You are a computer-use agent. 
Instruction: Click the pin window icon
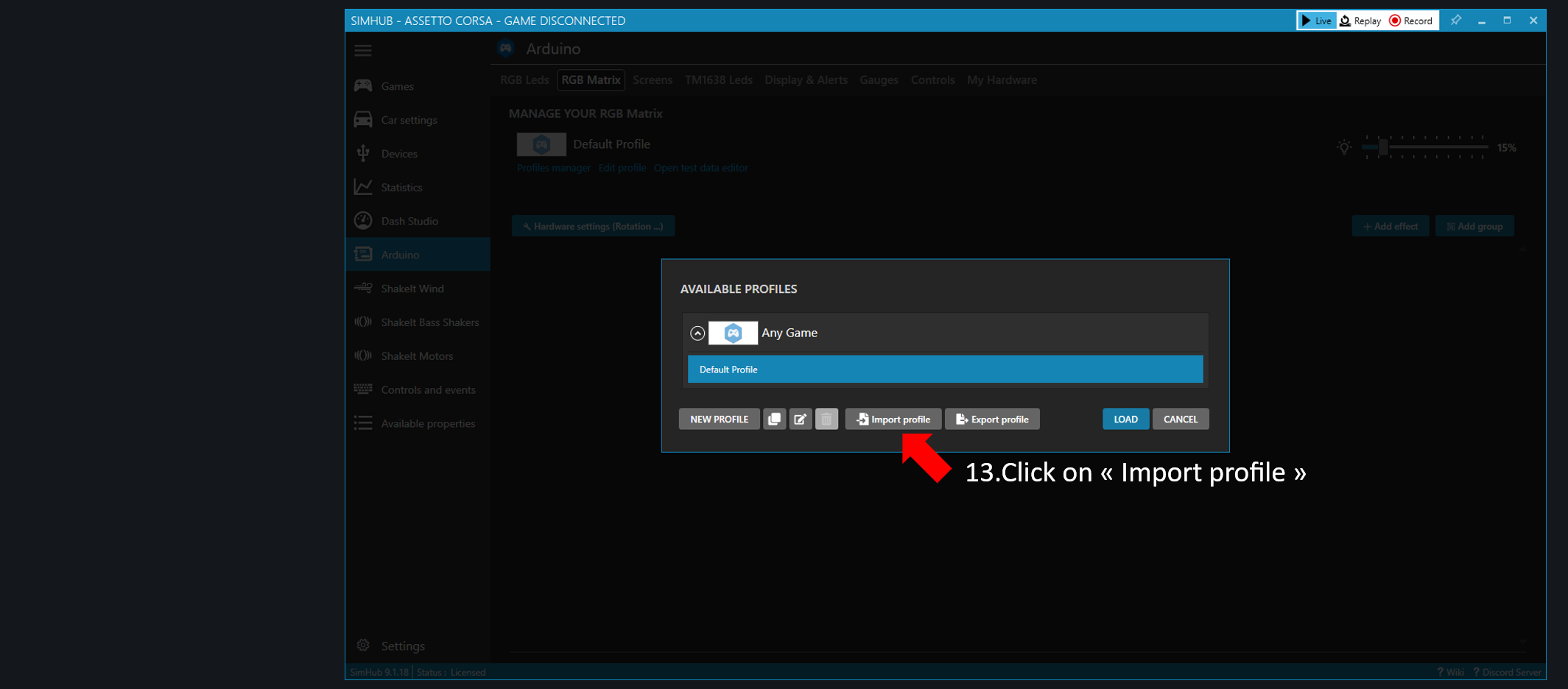point(1456,21)
